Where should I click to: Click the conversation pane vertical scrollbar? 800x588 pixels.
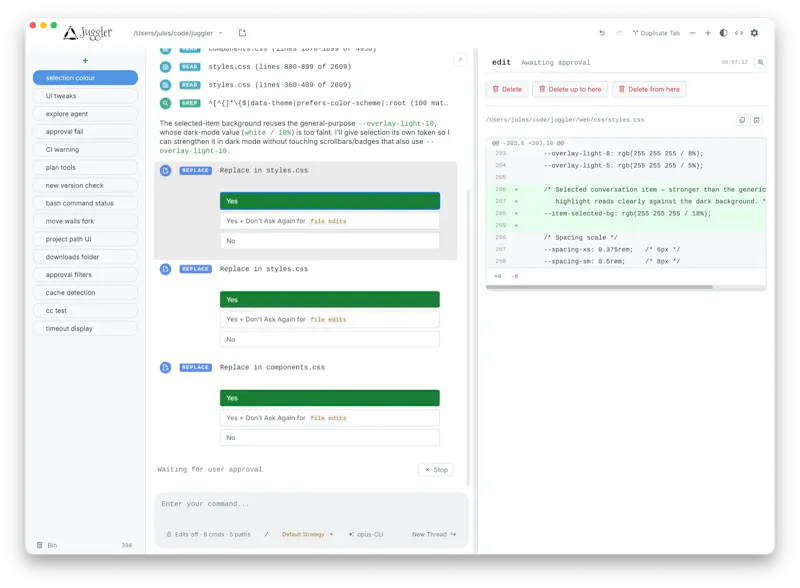[x=469, y=337]
